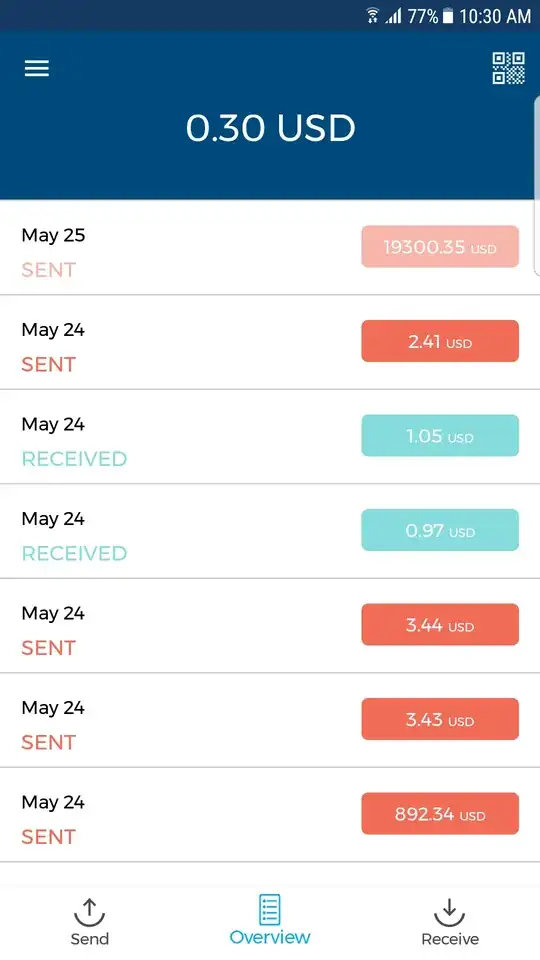Tap the Wi-Fi status icon
The image size is (540, 960).
372,15
